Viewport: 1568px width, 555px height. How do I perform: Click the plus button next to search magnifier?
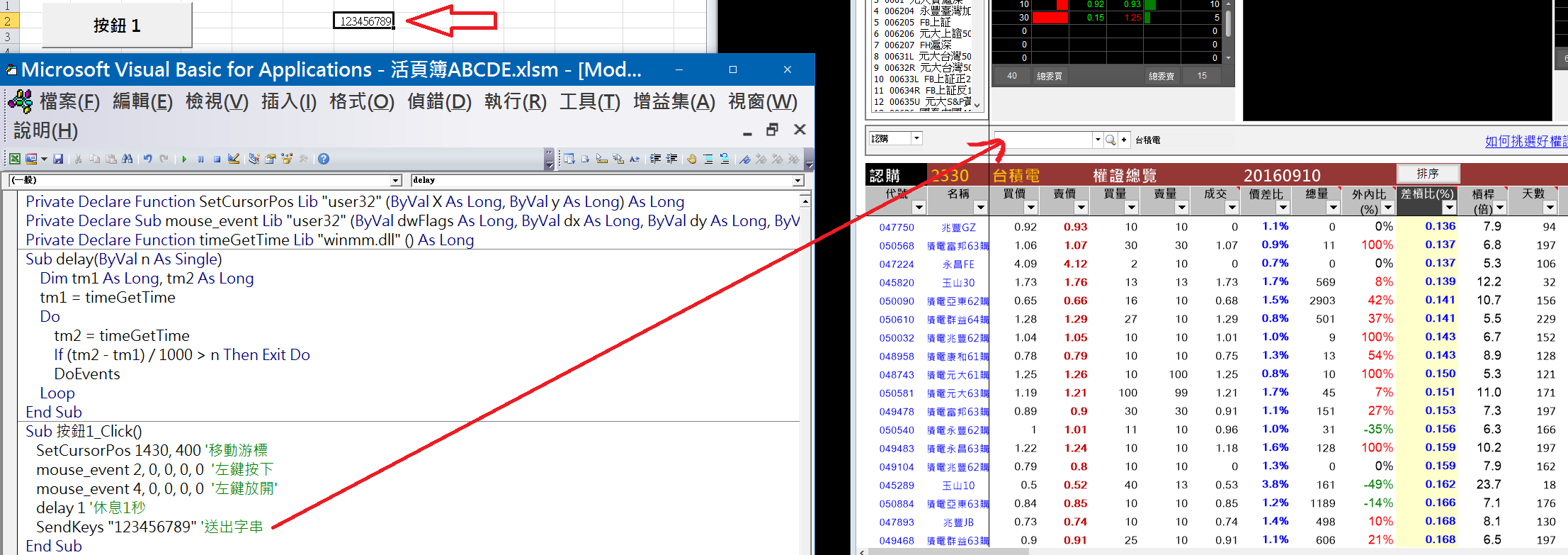tap(1124, 140)
